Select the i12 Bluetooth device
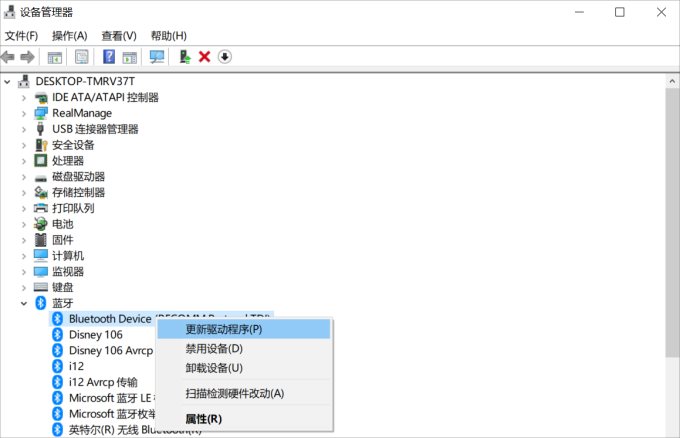The image size is (680, 438). 76,366
